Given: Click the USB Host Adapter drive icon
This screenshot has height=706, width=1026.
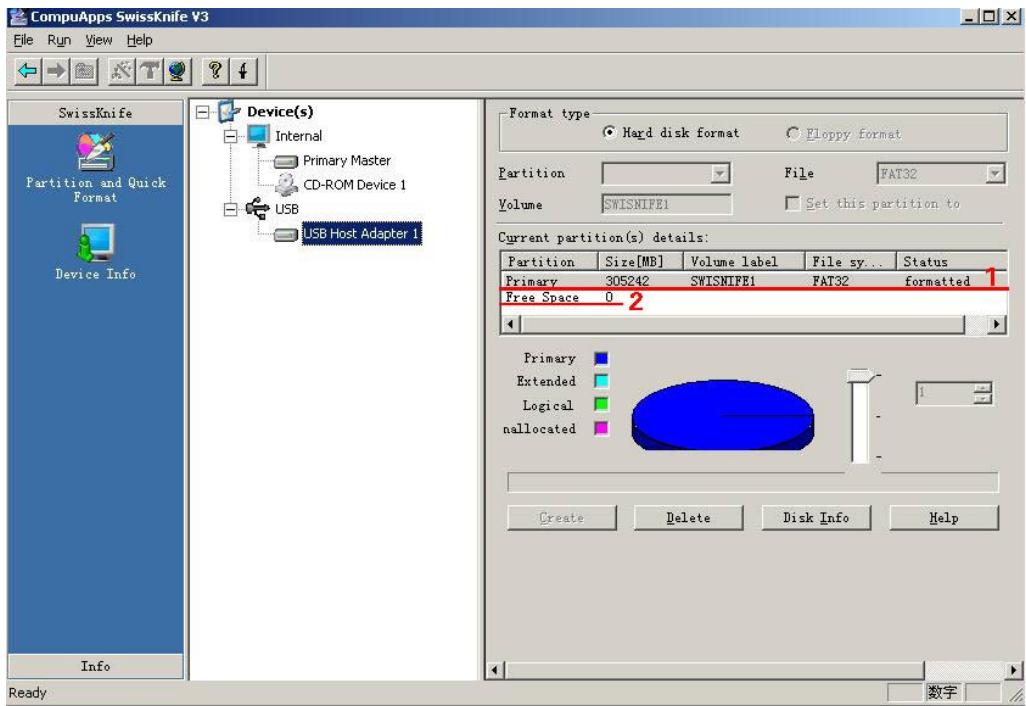Looking at the screenshot, I should coord(286,234).
